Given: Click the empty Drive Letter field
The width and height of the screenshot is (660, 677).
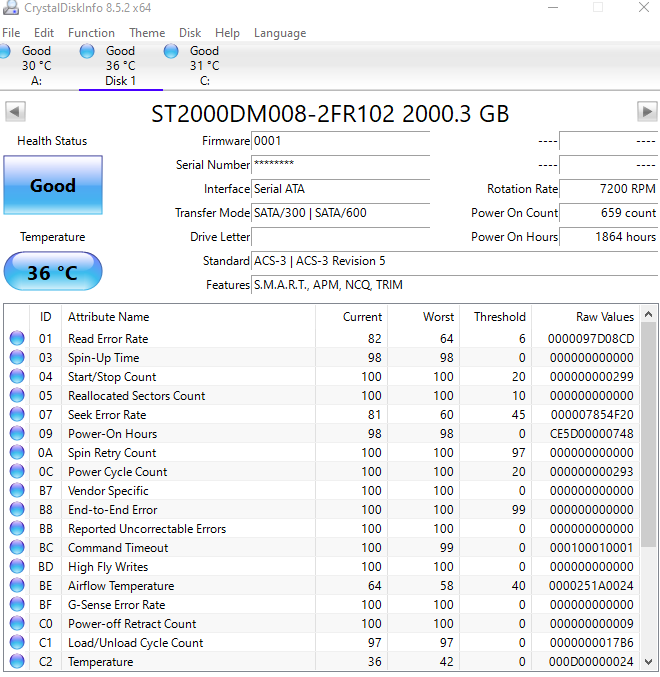Looking at the screenshot, I should (x=340, y=237).
